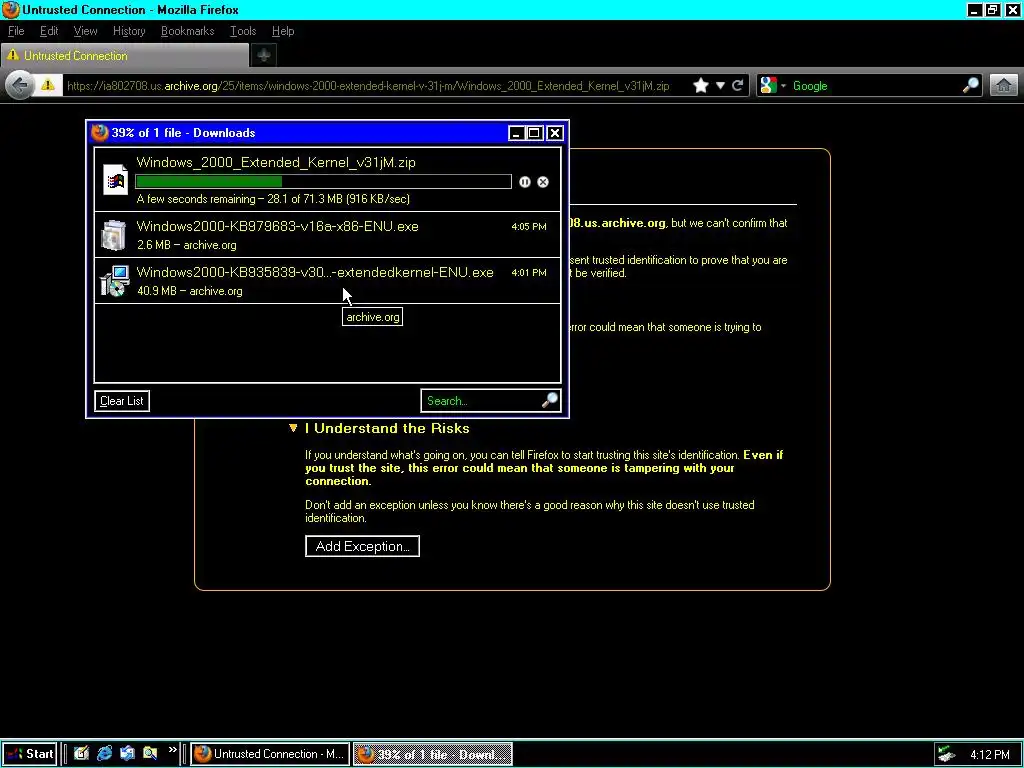Expand the quick launch overflow chevron

172,750
